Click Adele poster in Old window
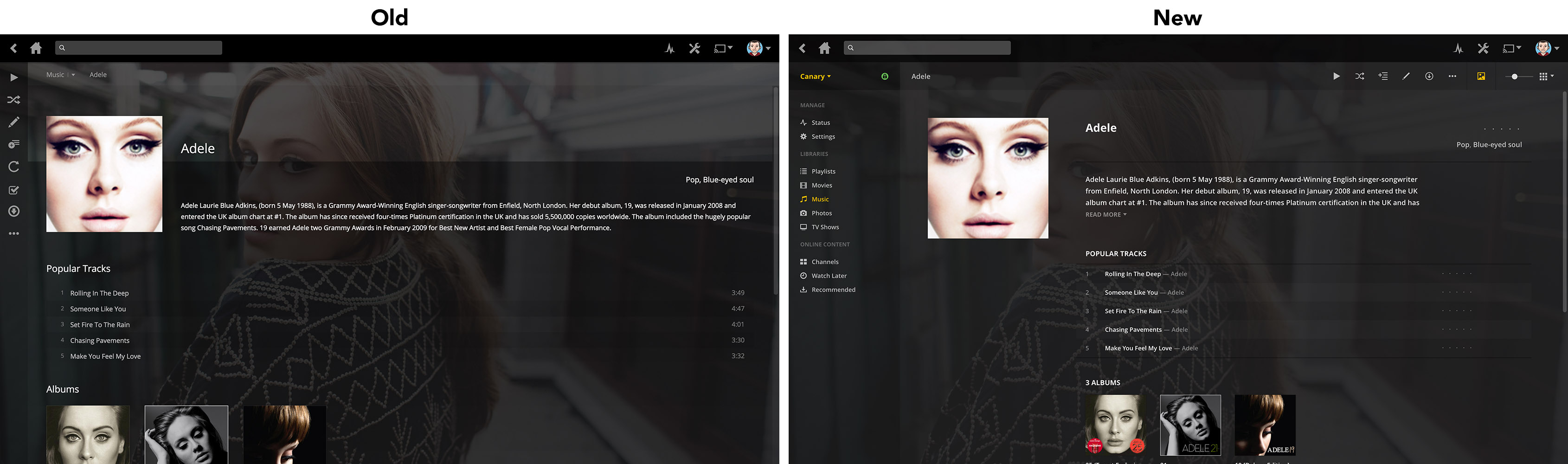1568x464 pixels. (104, 174)
